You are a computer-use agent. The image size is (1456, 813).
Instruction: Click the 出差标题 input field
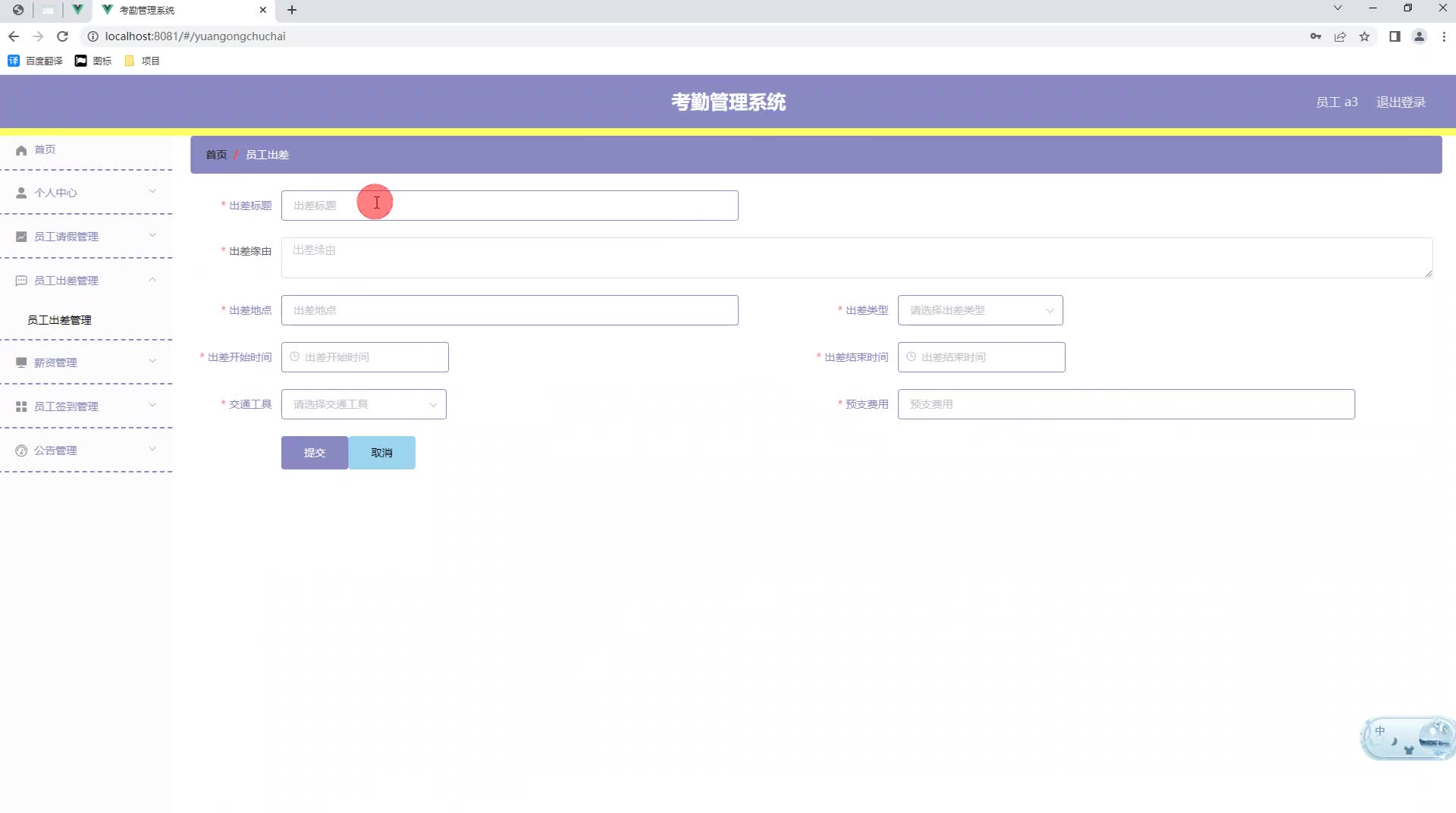pyautogui.click(x=509, y=205)
